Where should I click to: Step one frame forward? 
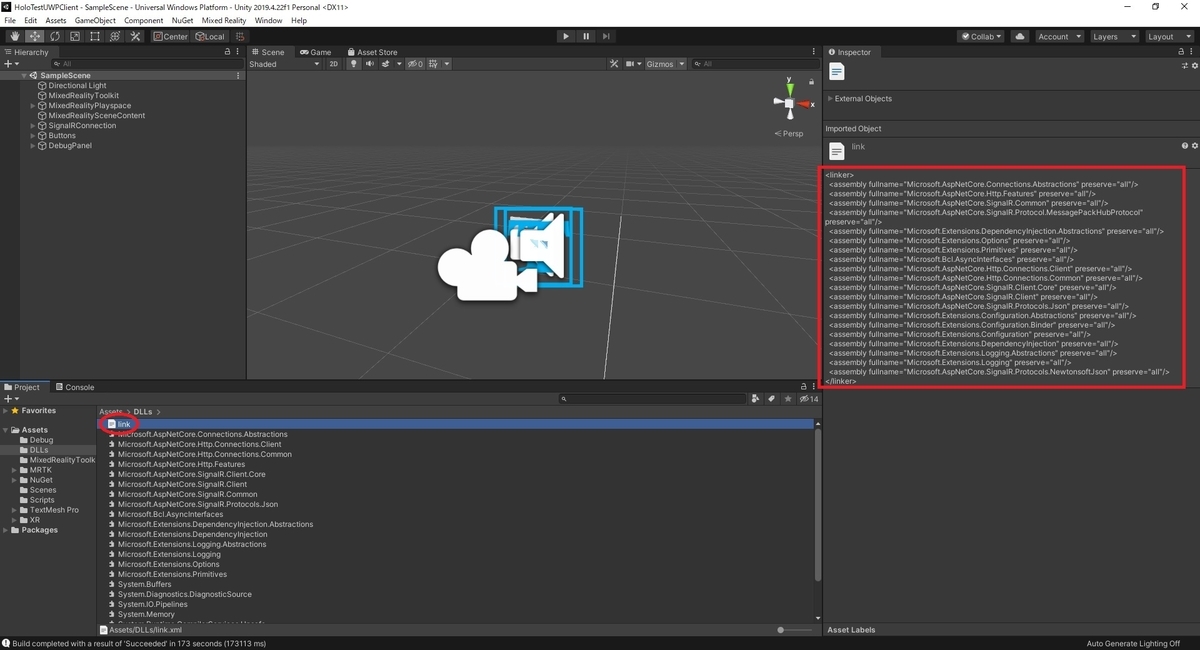tap(606, 36)
